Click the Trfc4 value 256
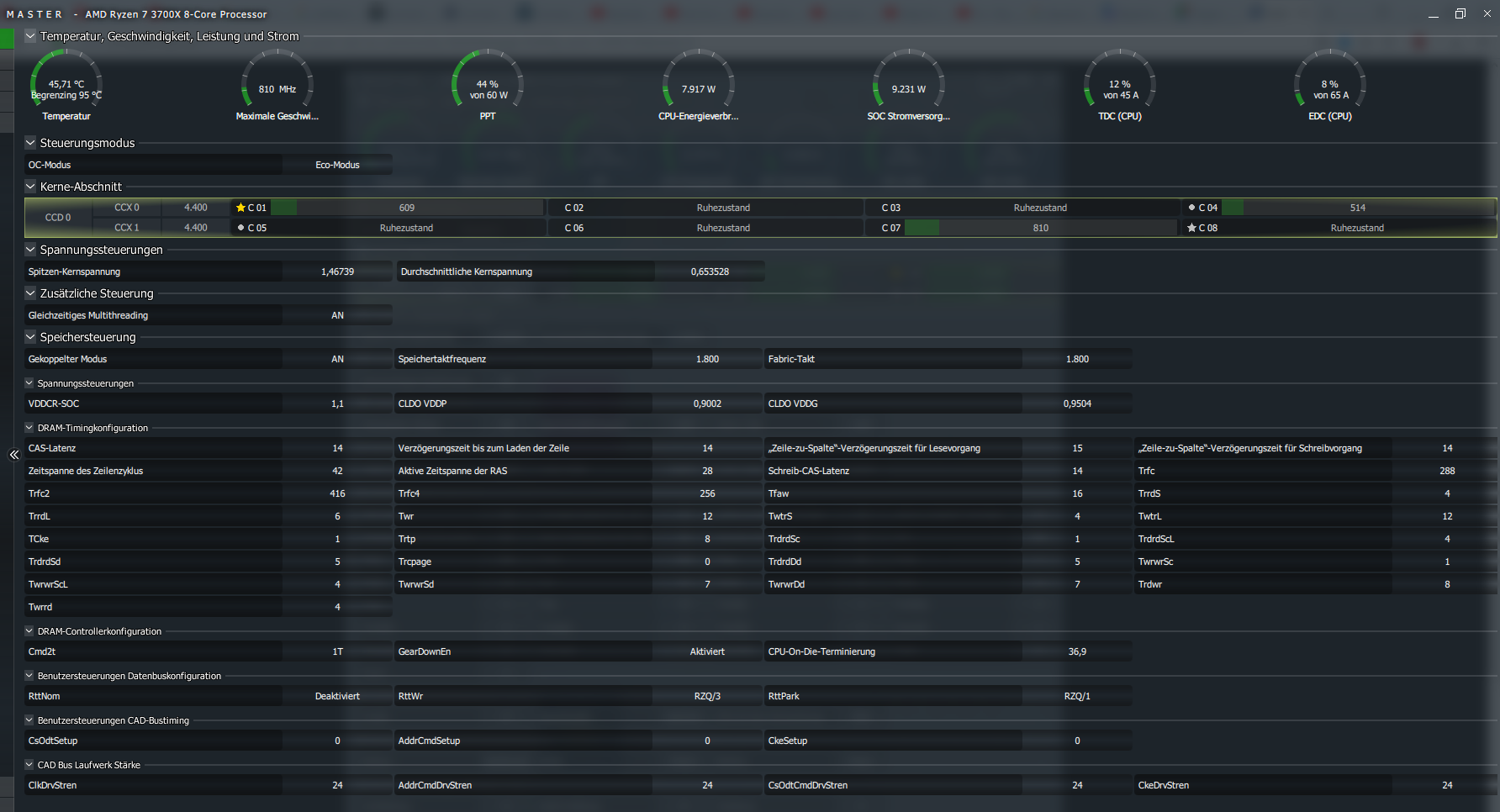Viewport: 1500px width, 812px height. 707,493
